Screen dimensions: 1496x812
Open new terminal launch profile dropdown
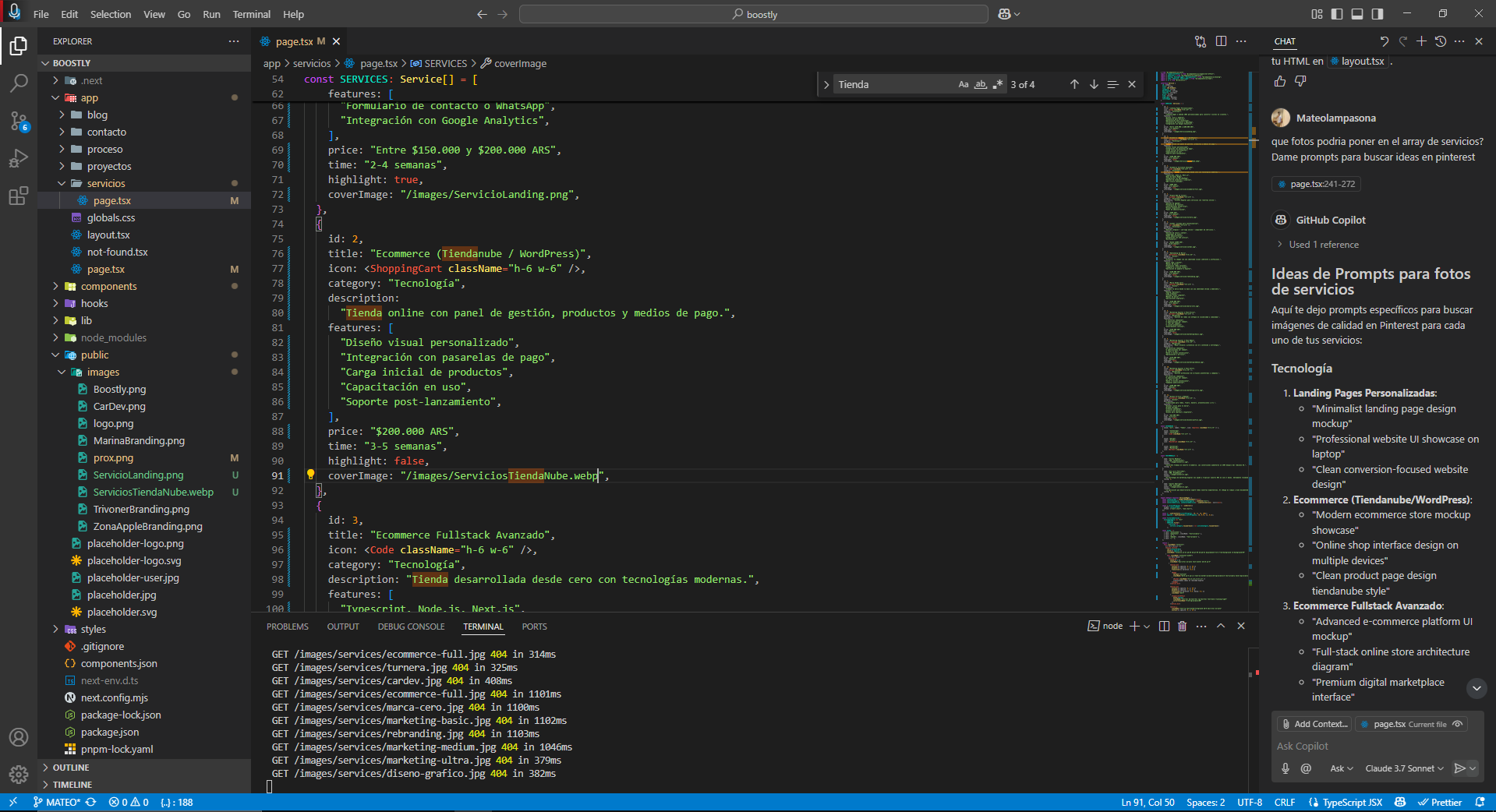click(1147, 626)
